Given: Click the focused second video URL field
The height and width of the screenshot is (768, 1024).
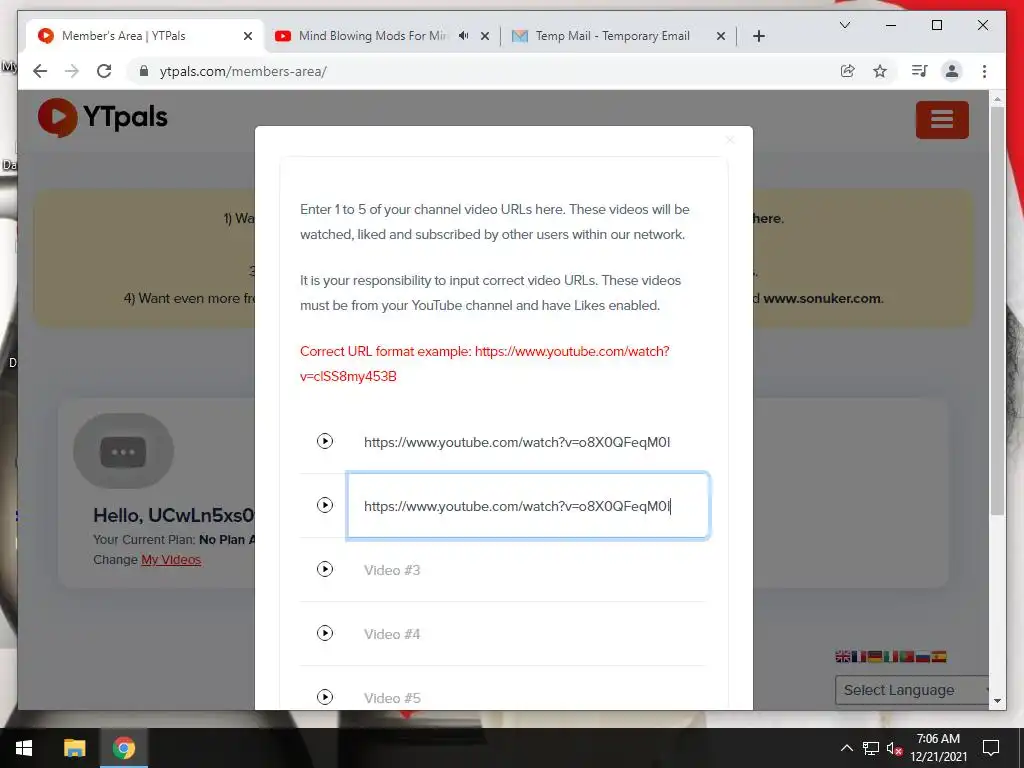Looking at the screenshot, I should tap(528, 505).
